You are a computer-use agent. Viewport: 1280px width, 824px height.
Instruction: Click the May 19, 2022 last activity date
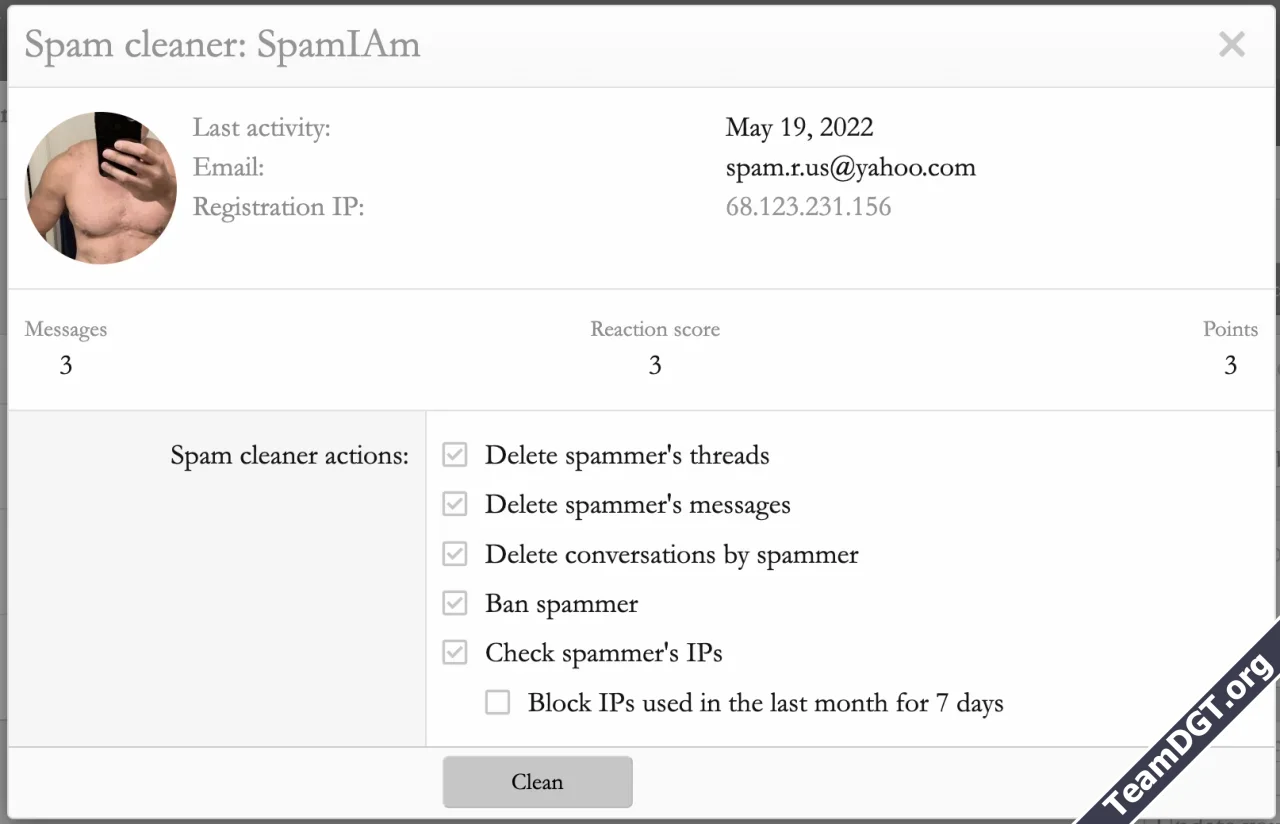click(799, 128)
